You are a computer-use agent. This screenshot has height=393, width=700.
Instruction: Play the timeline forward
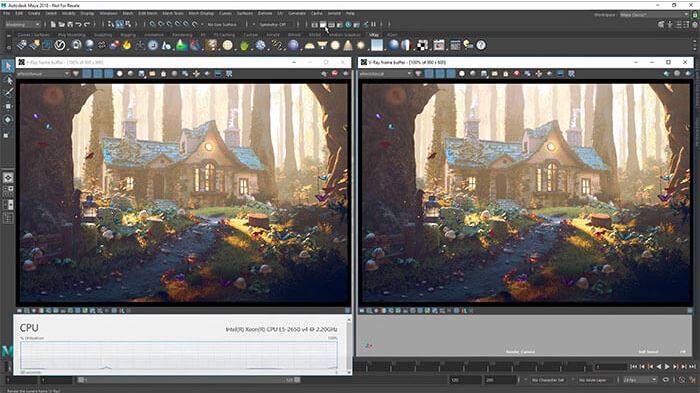(x=667, y=367)
